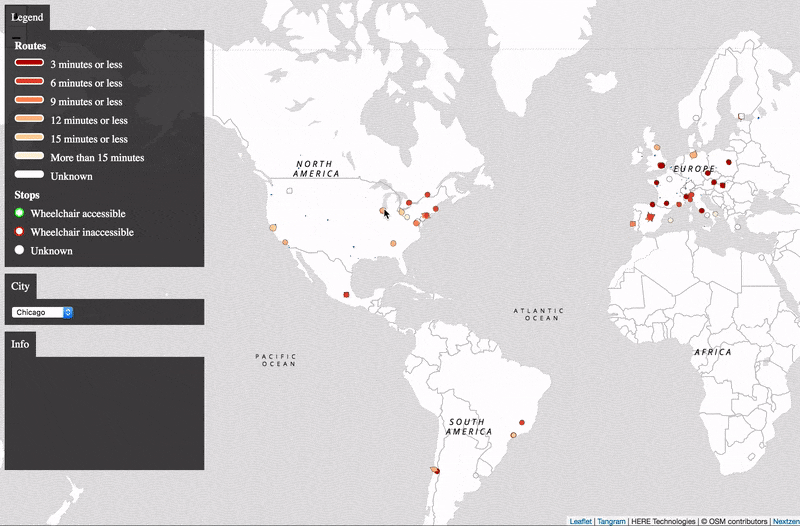Open the Chicago city dropdown
The width and height of the screenshot is (800, 526).
[42, 312]
